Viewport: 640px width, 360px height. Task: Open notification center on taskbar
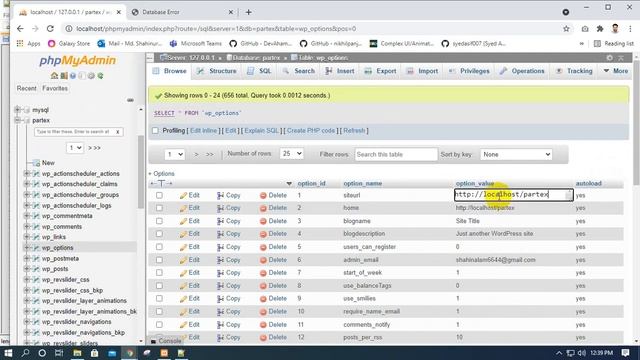pos(625,353)
